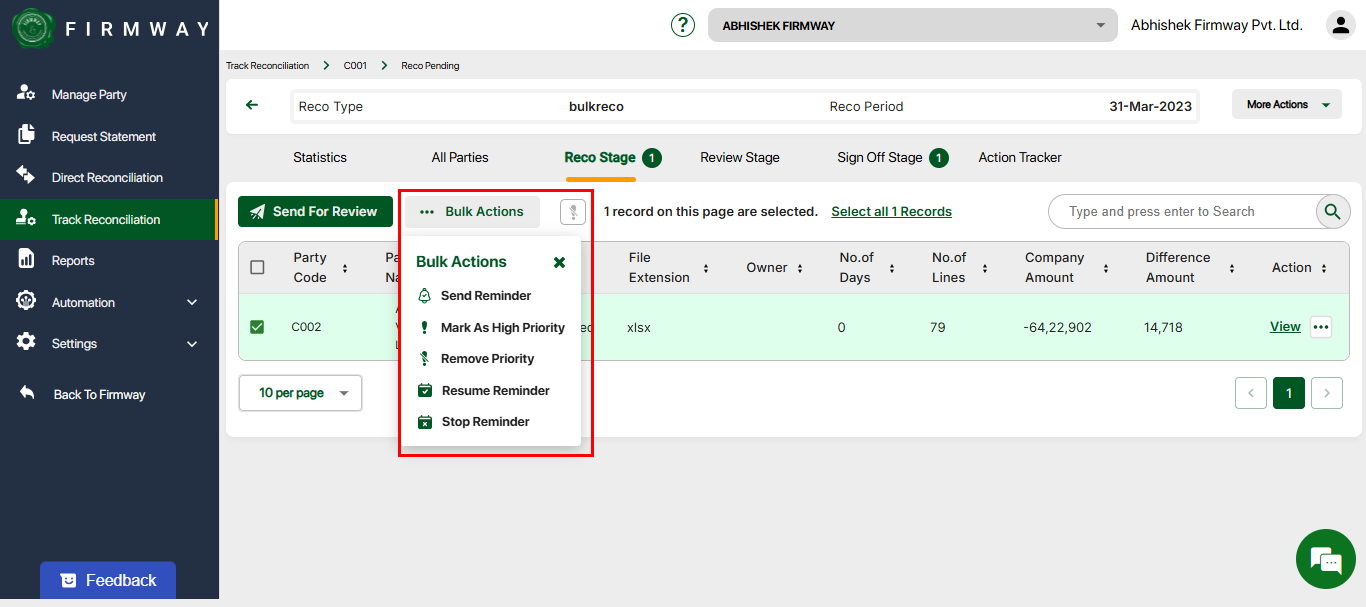
Task: Open the user profile avatar icon
Action: [x=1340, y=25]
